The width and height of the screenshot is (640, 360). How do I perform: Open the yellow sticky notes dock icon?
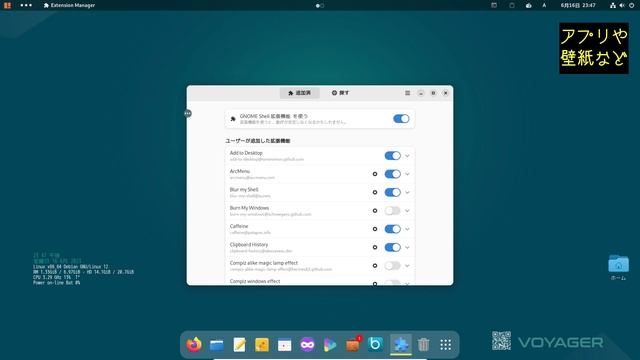click(x=262, y=345)
